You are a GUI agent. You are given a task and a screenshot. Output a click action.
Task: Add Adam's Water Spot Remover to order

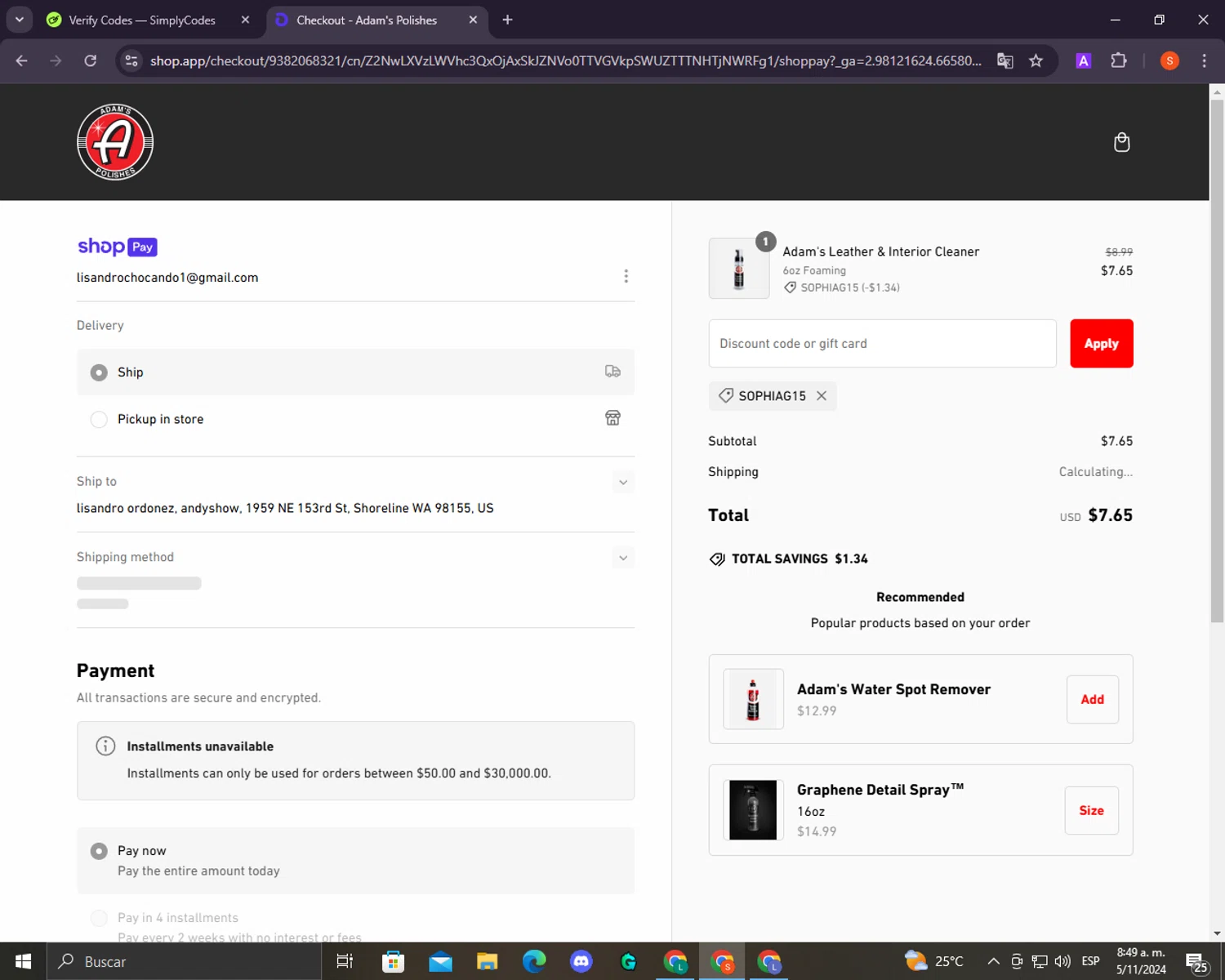pos(1092,699)
